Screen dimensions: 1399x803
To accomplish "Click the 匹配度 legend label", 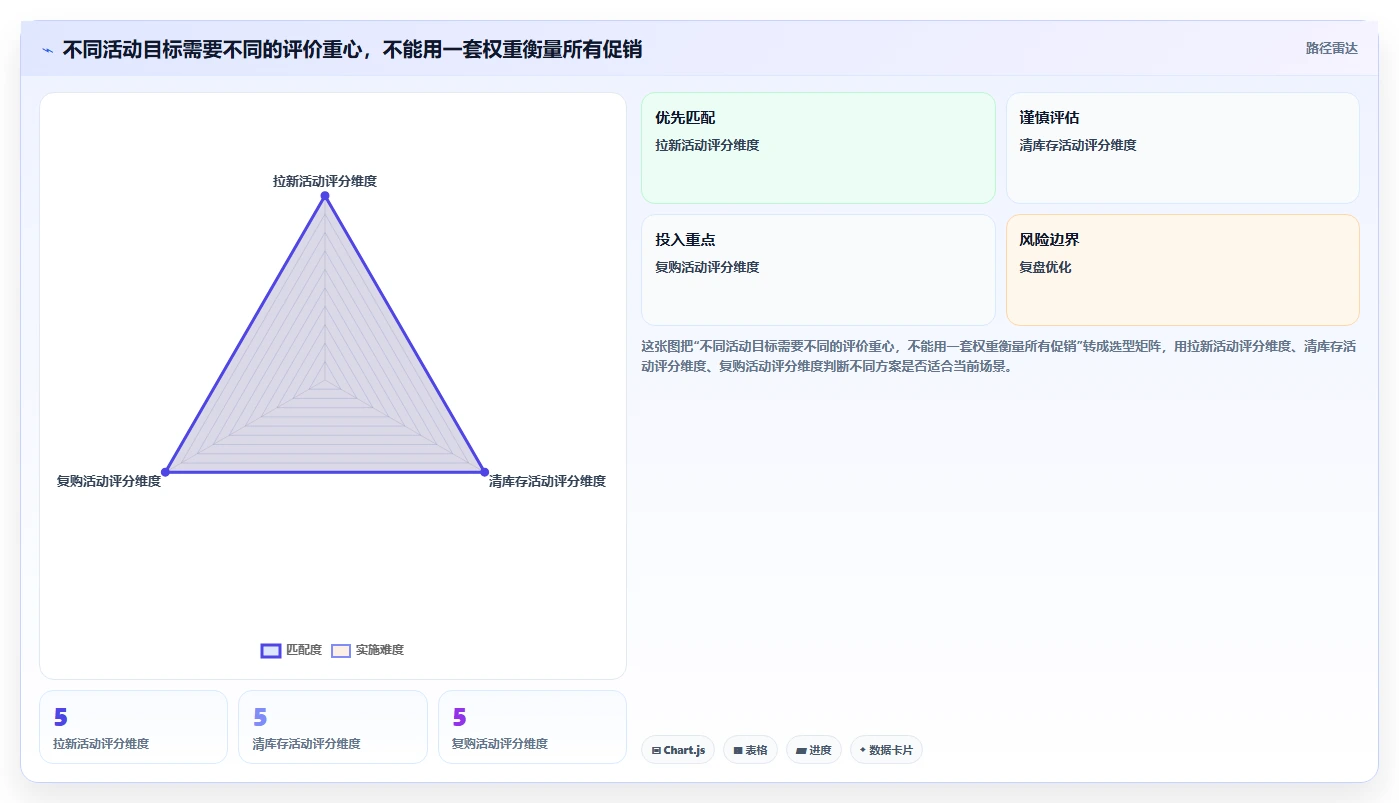I will pos(304,650).
